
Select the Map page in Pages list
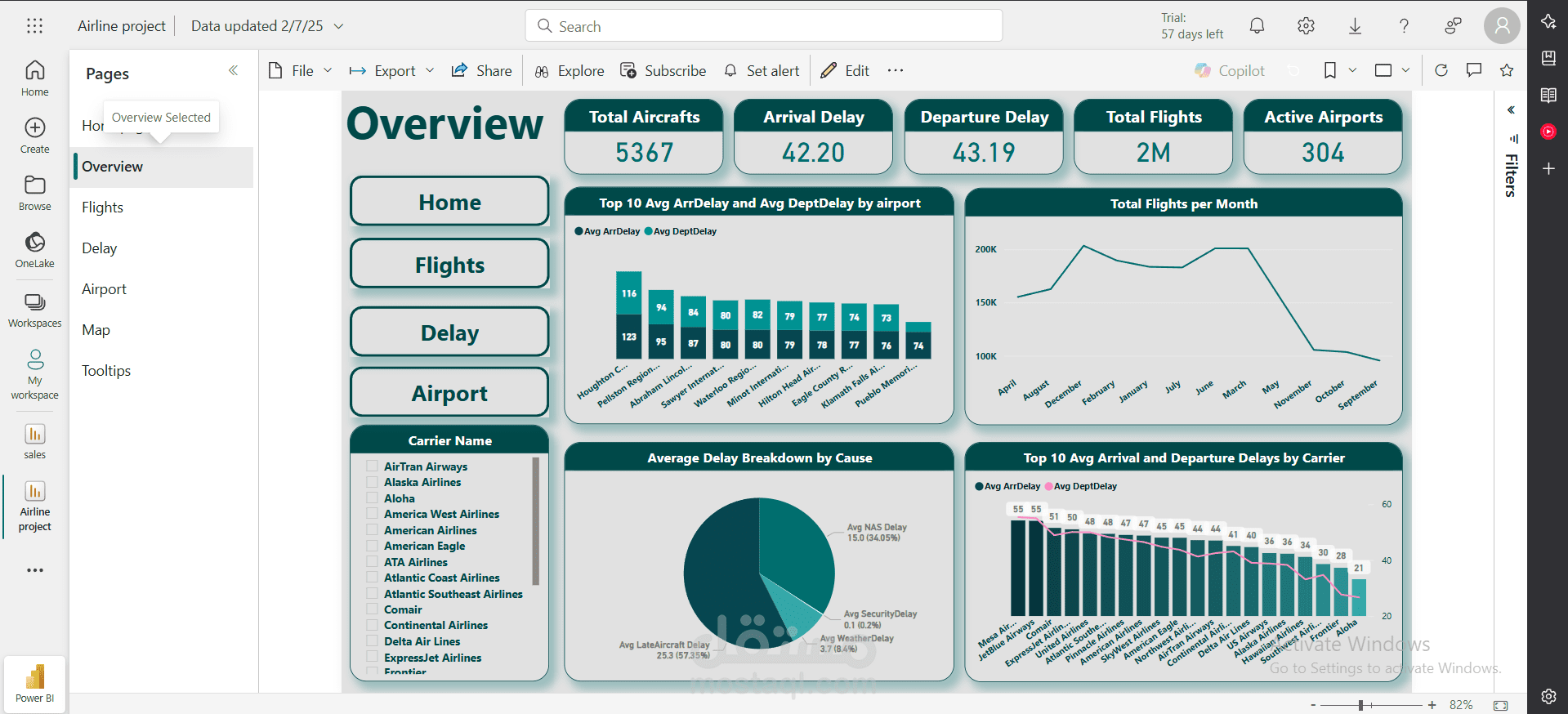162,330
